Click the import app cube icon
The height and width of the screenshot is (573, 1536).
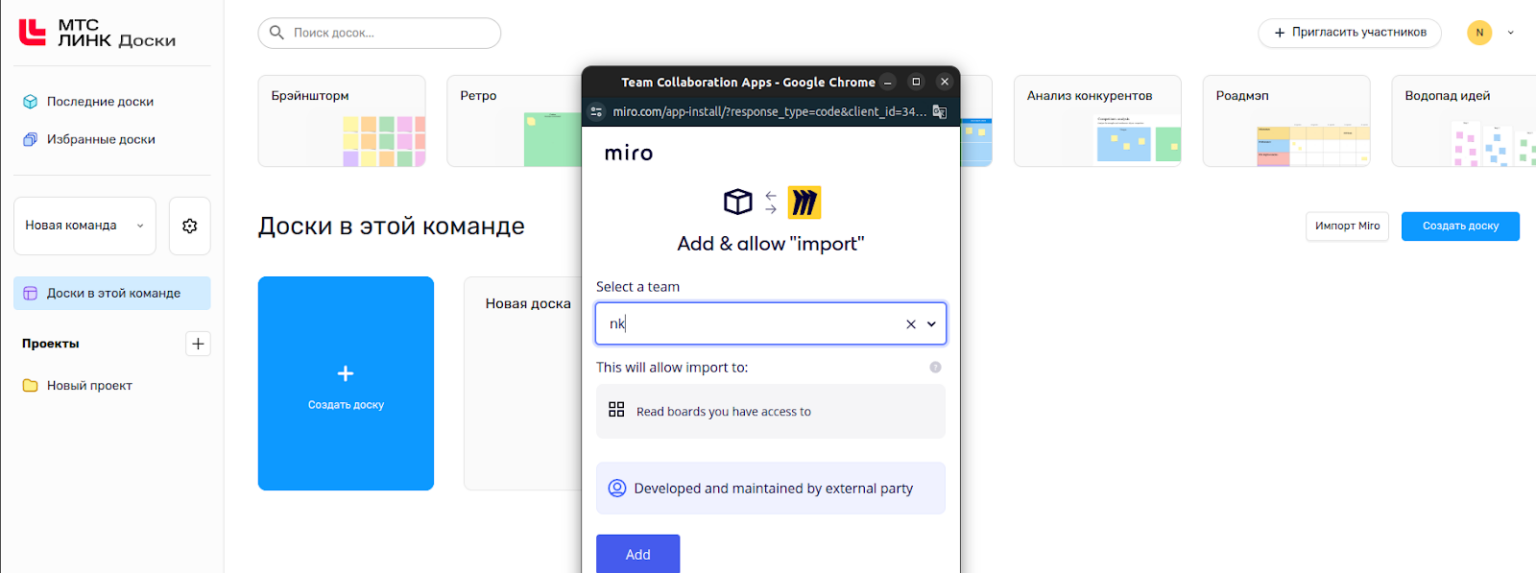coord(738,202)
